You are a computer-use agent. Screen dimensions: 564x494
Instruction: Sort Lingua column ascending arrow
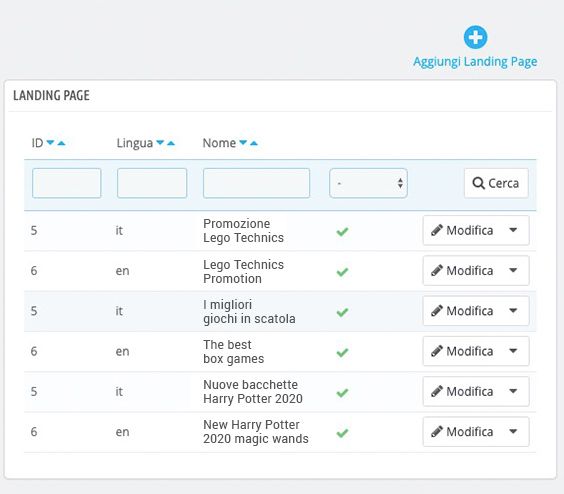pyautogui.click(x=171, y=143)
